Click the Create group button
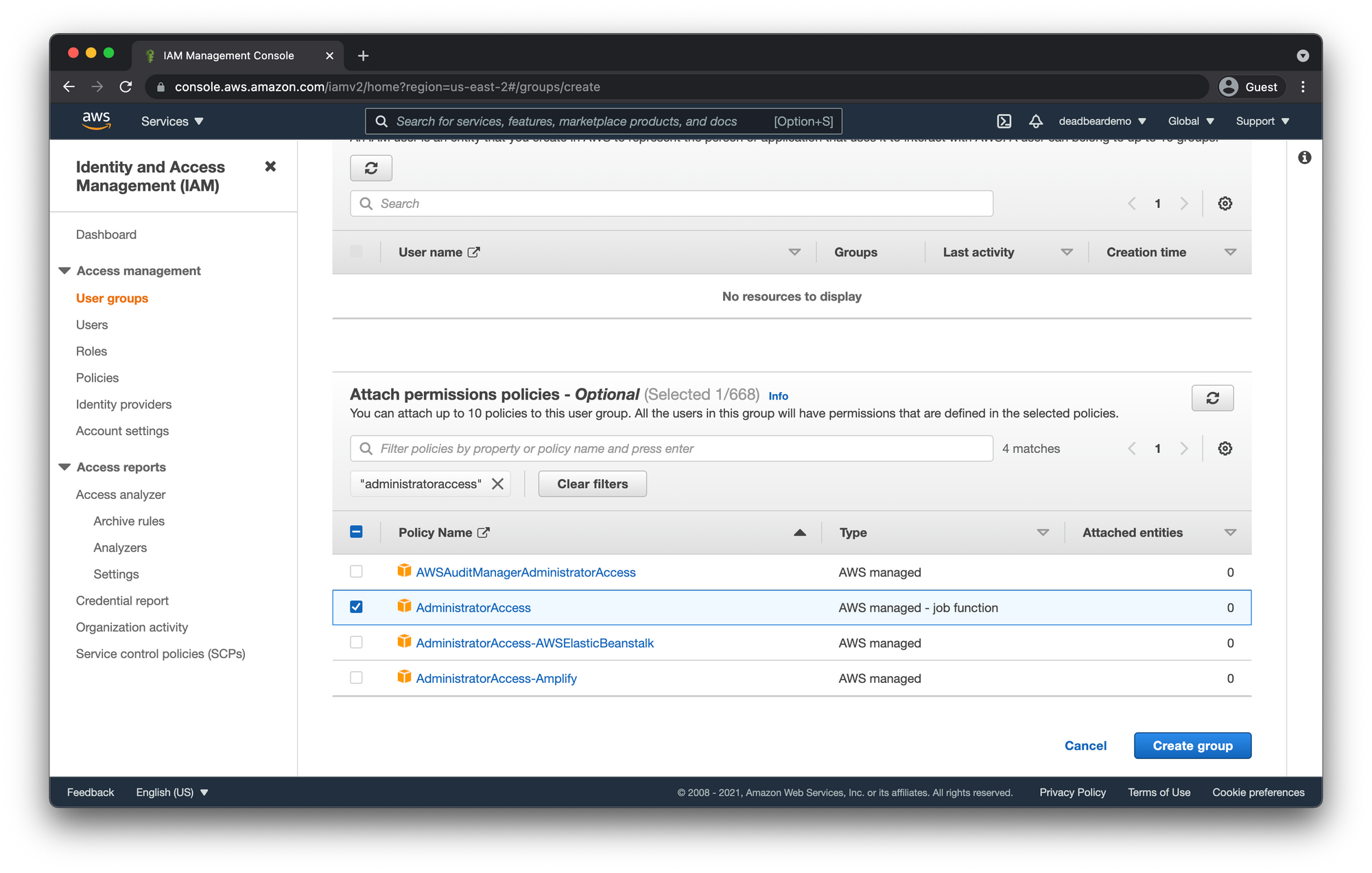The image size is (1372, 873). (x=1192, y=746)
